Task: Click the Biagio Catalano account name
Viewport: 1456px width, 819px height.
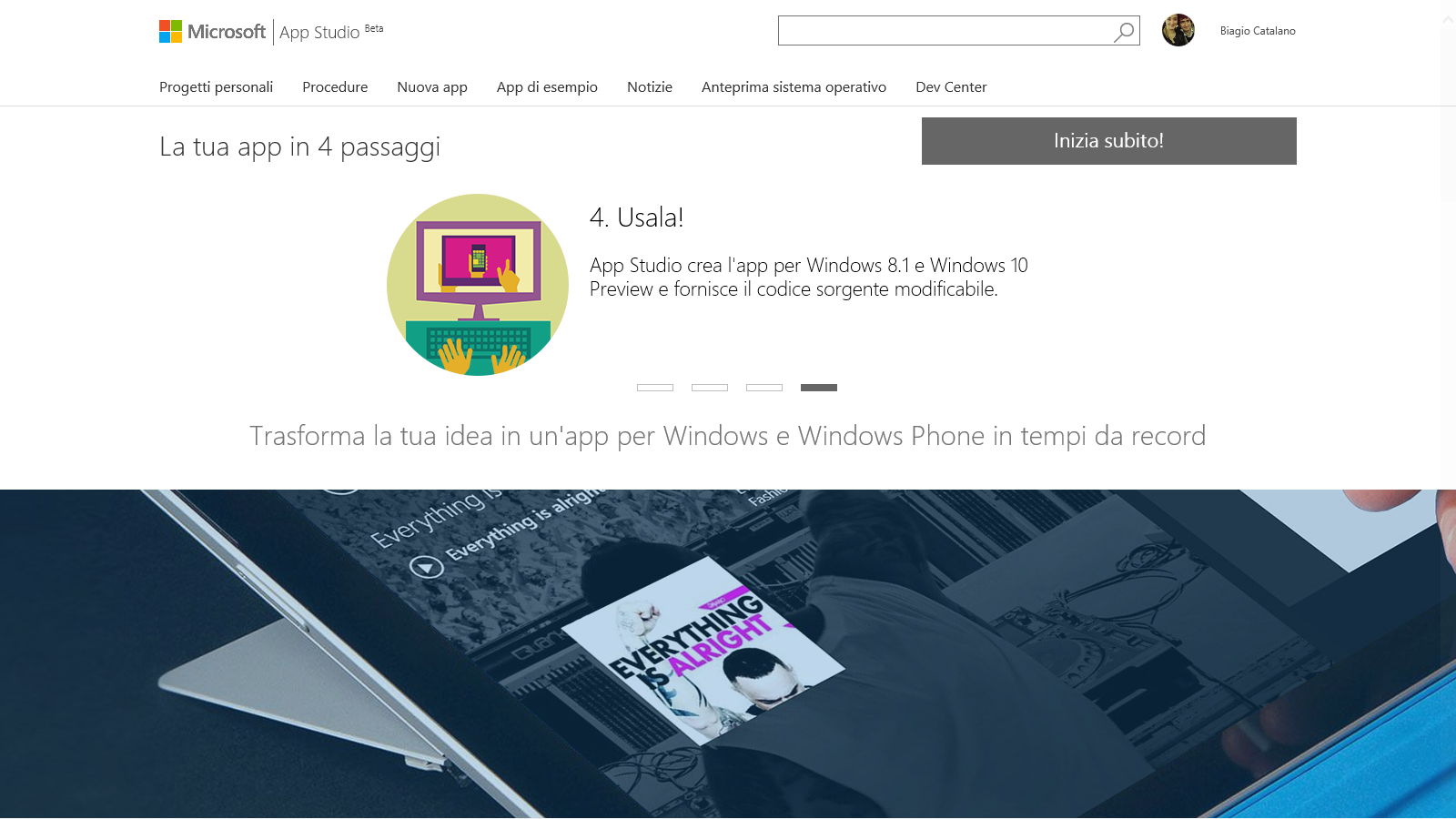Action: 1258,31
